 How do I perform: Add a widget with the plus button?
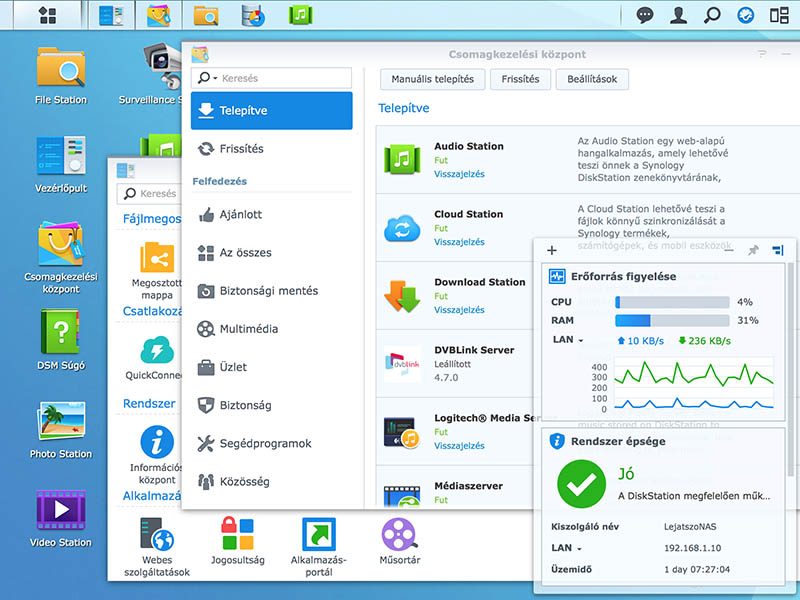pyautogui.click(x=552, y=250)
